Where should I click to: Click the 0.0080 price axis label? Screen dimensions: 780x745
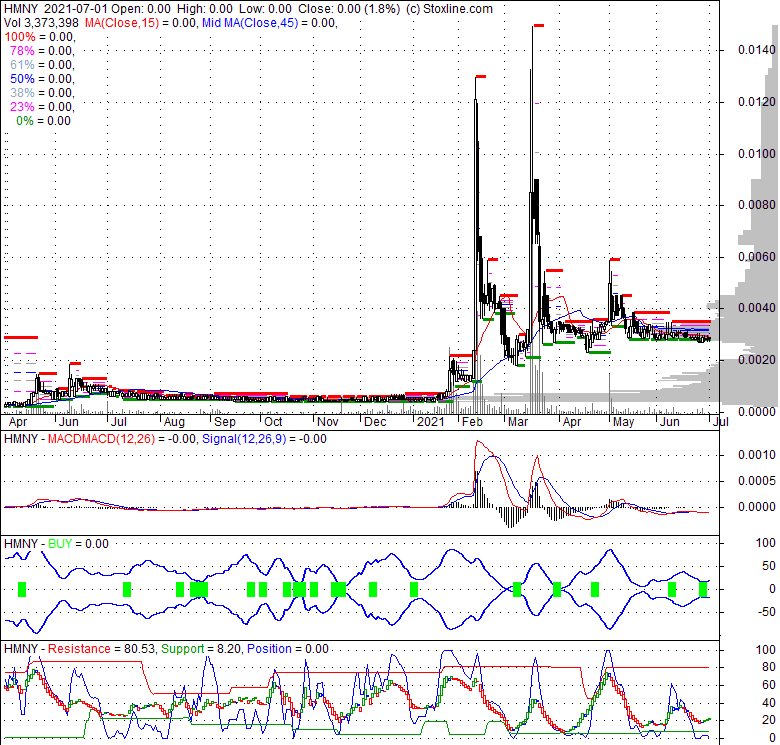(x=757, y=205)
